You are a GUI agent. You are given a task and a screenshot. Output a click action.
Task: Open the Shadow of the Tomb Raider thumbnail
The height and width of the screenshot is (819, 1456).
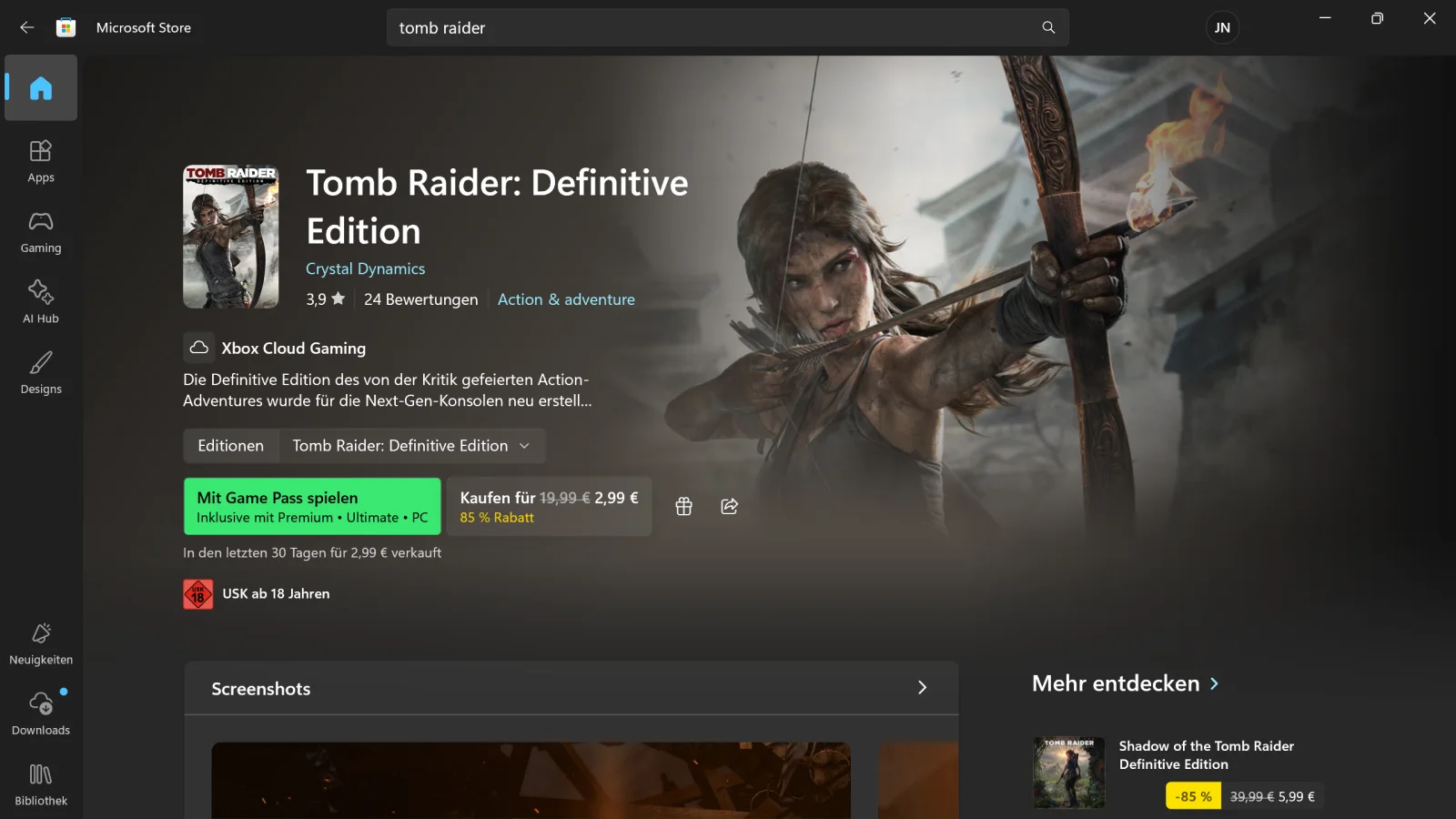pyautogui.click(x=1069, y=773)
